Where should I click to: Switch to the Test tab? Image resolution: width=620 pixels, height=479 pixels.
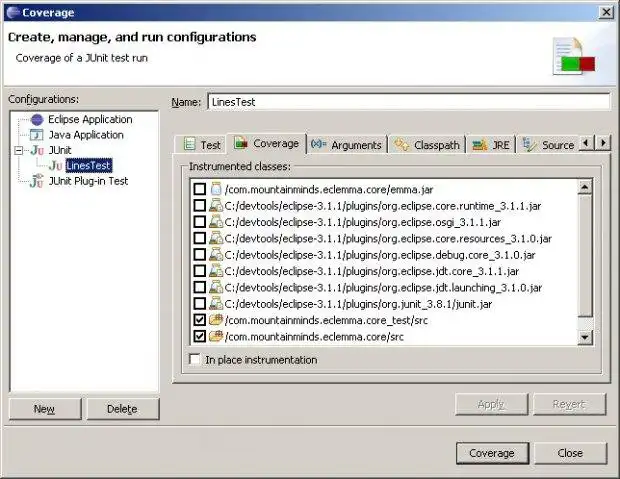click(x=201, y=145)
